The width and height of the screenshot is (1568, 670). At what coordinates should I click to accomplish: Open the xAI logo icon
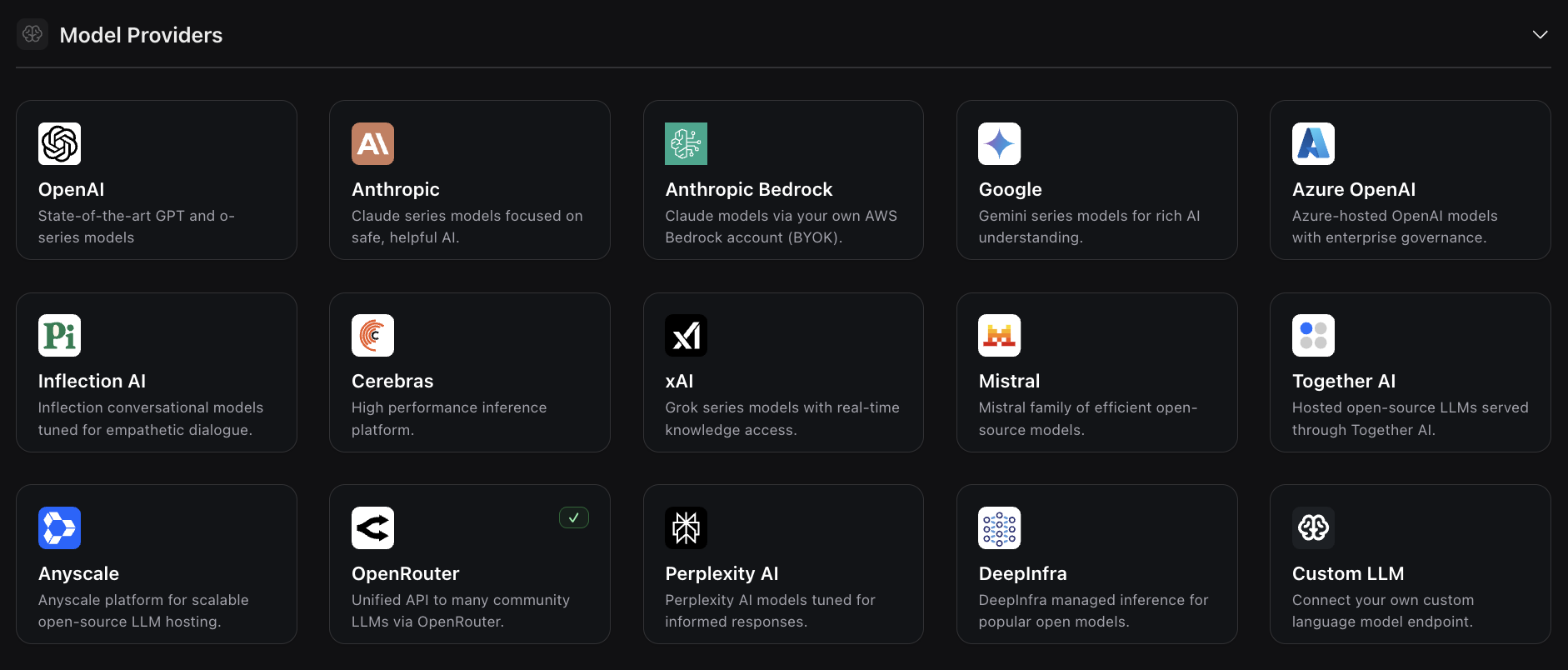coord(686,335)
